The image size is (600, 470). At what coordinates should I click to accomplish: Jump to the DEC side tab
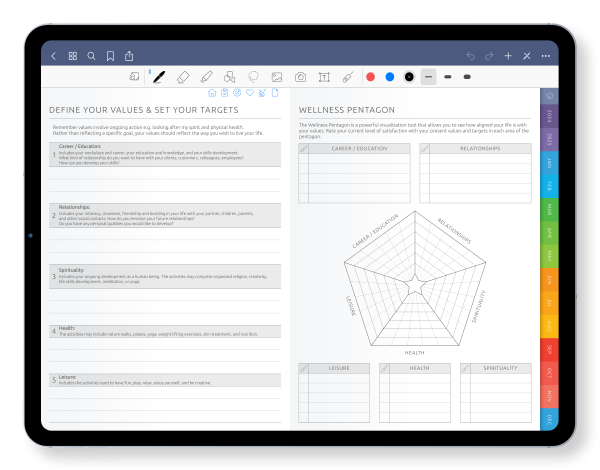(x=549, y=419)
